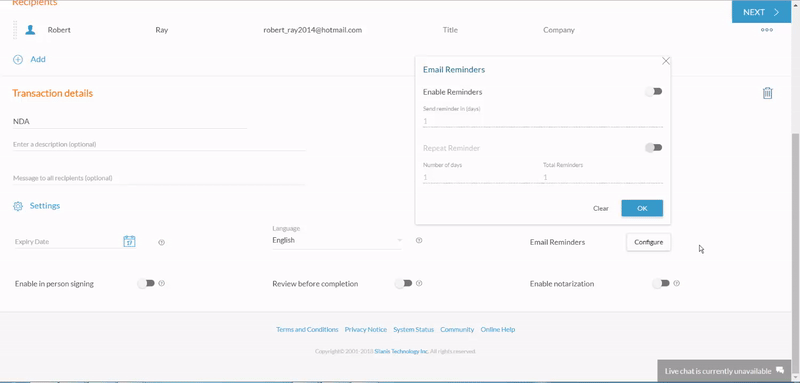
Task: Close the Email Reminders popup
Action: point(666,61)
